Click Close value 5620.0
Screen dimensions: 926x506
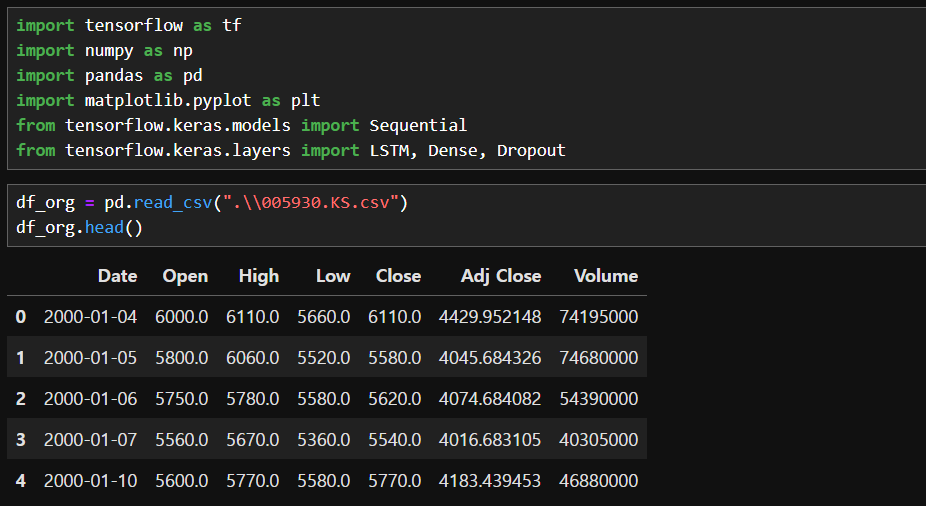(394, 399)
